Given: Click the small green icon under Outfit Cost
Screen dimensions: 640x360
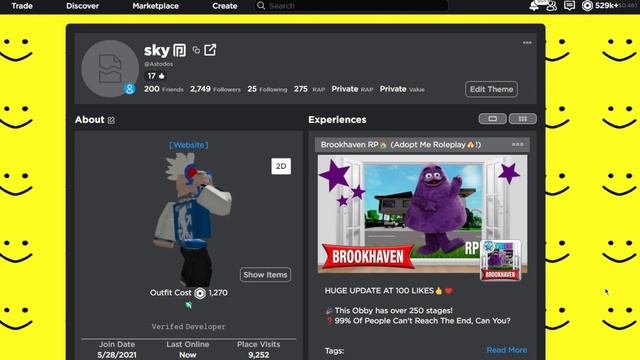Looking at the screenshot, I should coord(189,304).
